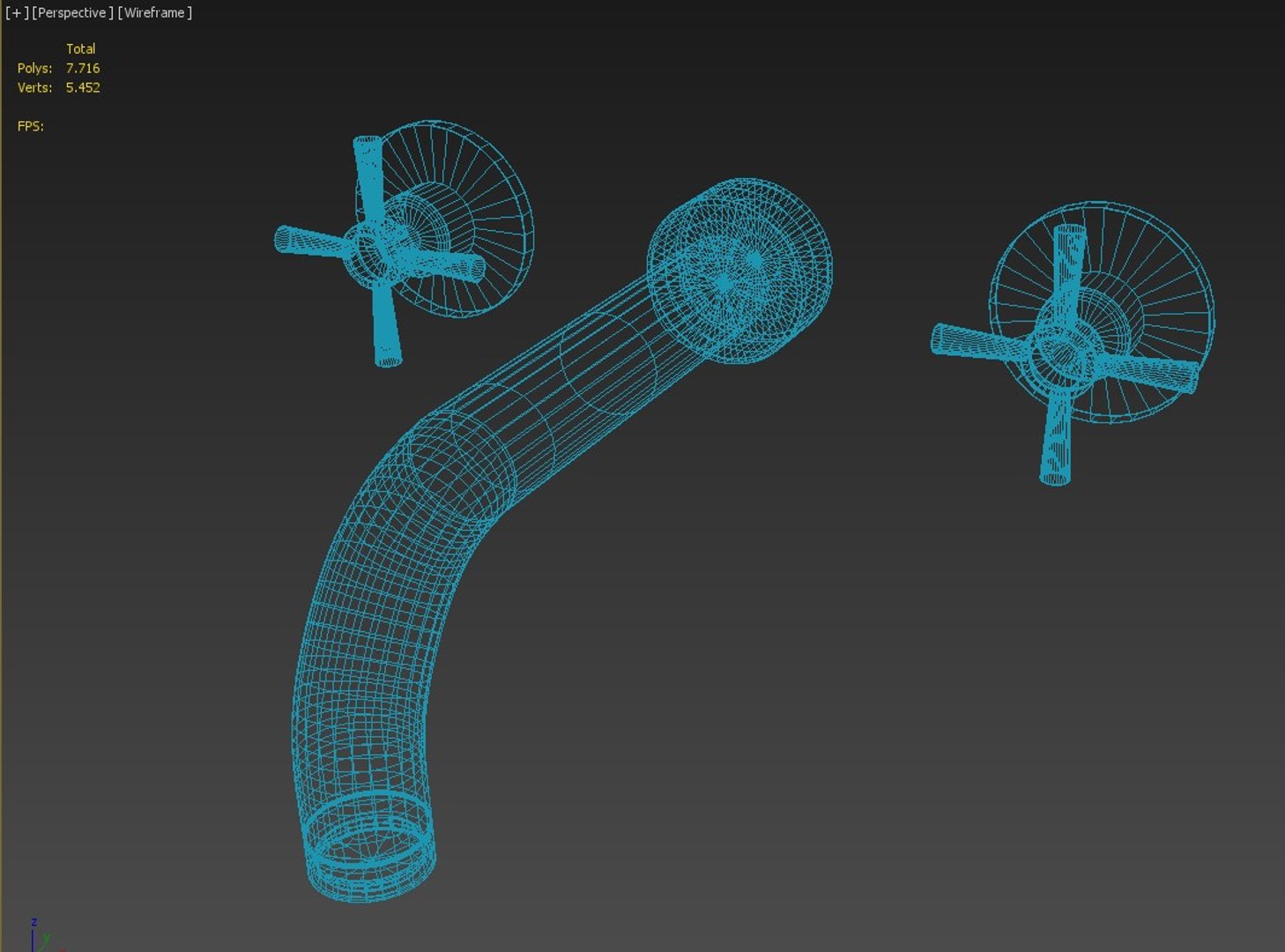Open the Perspective viewport label menu

73,13
